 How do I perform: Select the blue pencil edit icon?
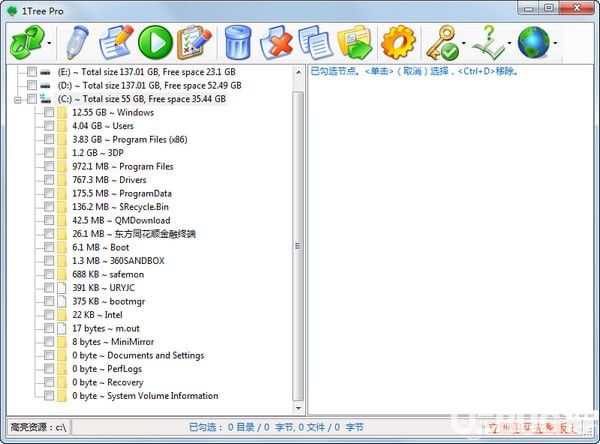pos(77,42)
